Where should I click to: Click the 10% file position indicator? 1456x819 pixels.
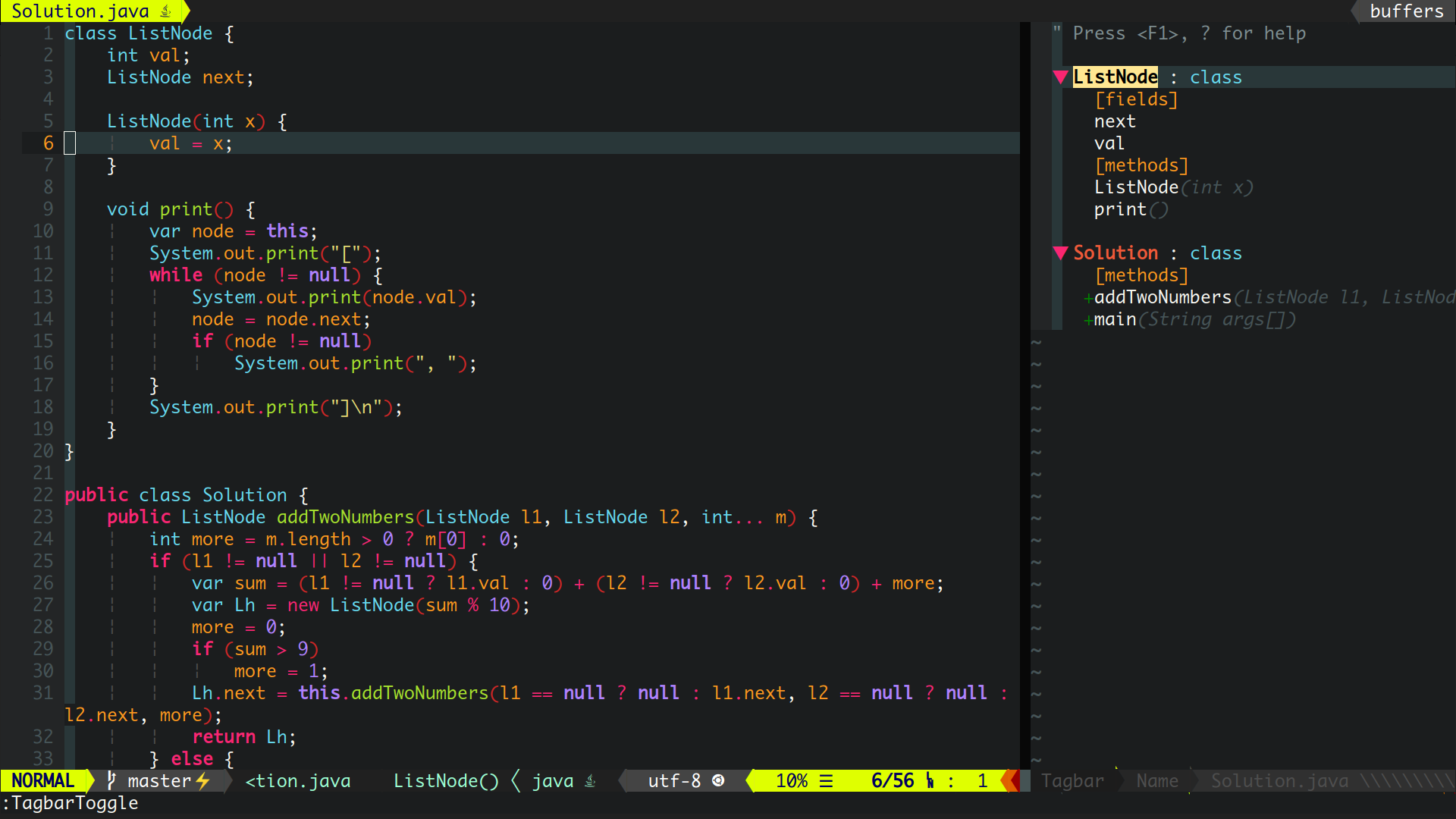[791, 780]
